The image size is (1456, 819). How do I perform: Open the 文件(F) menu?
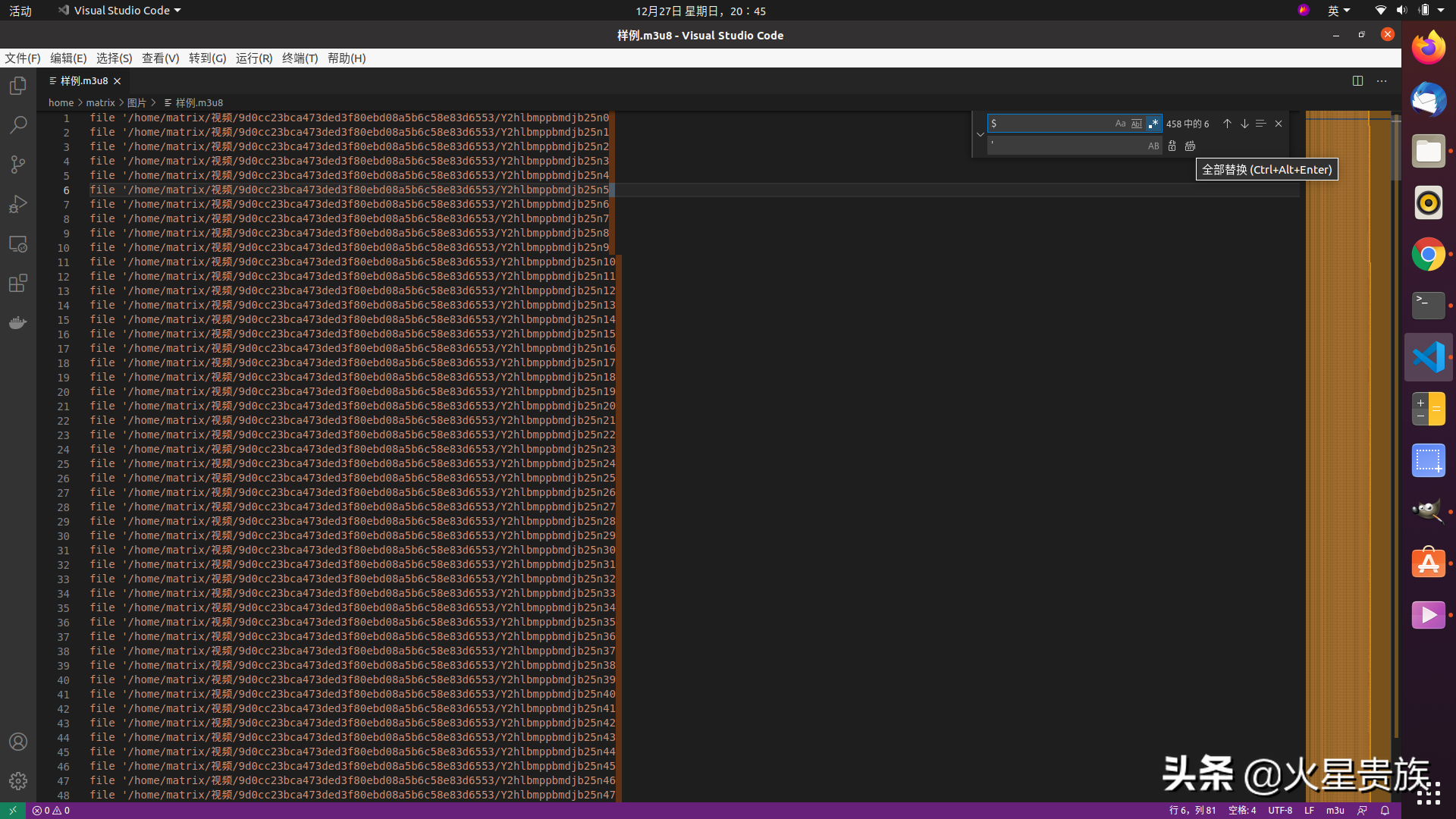pos(23,58)
